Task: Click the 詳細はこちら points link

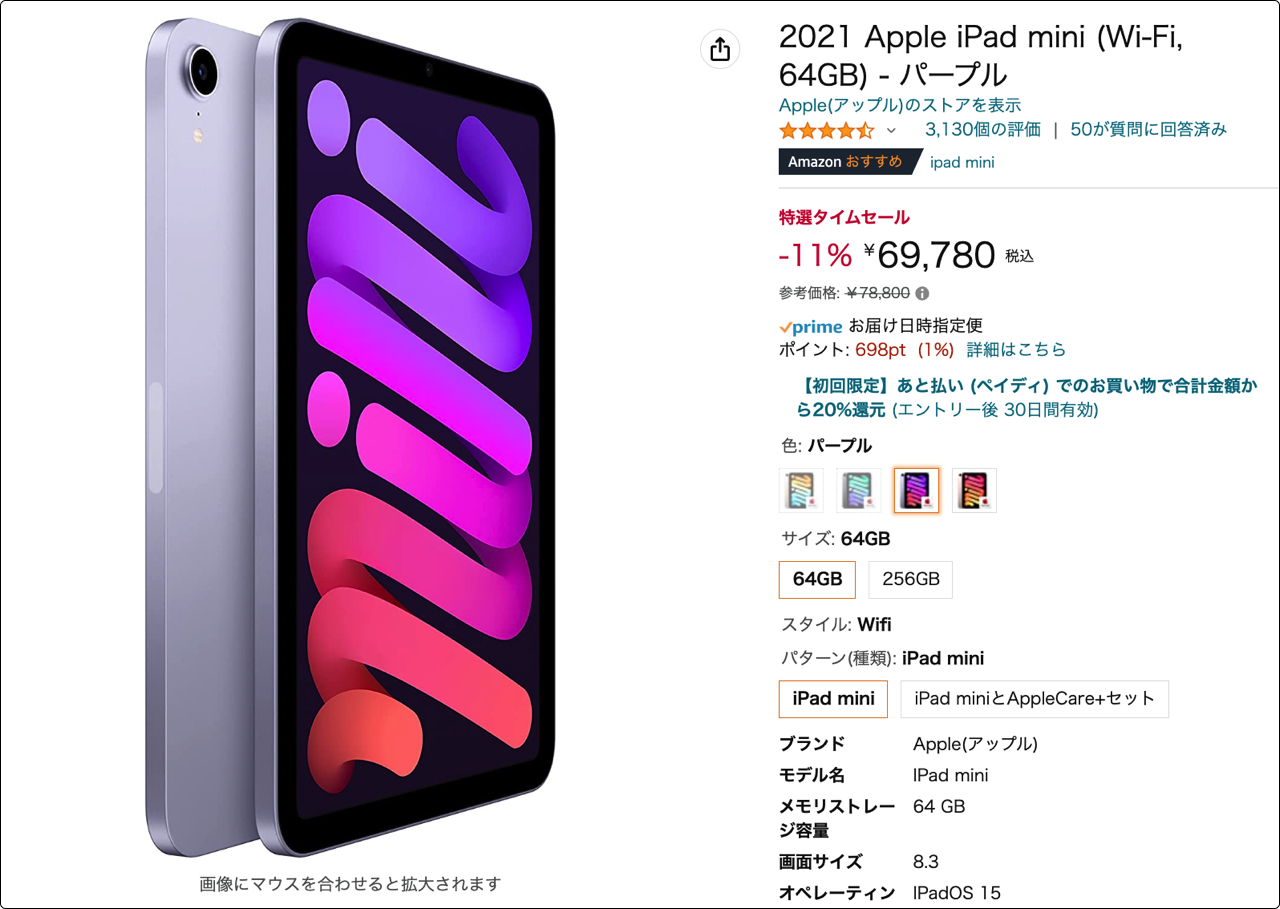Action: point(1016,350)
